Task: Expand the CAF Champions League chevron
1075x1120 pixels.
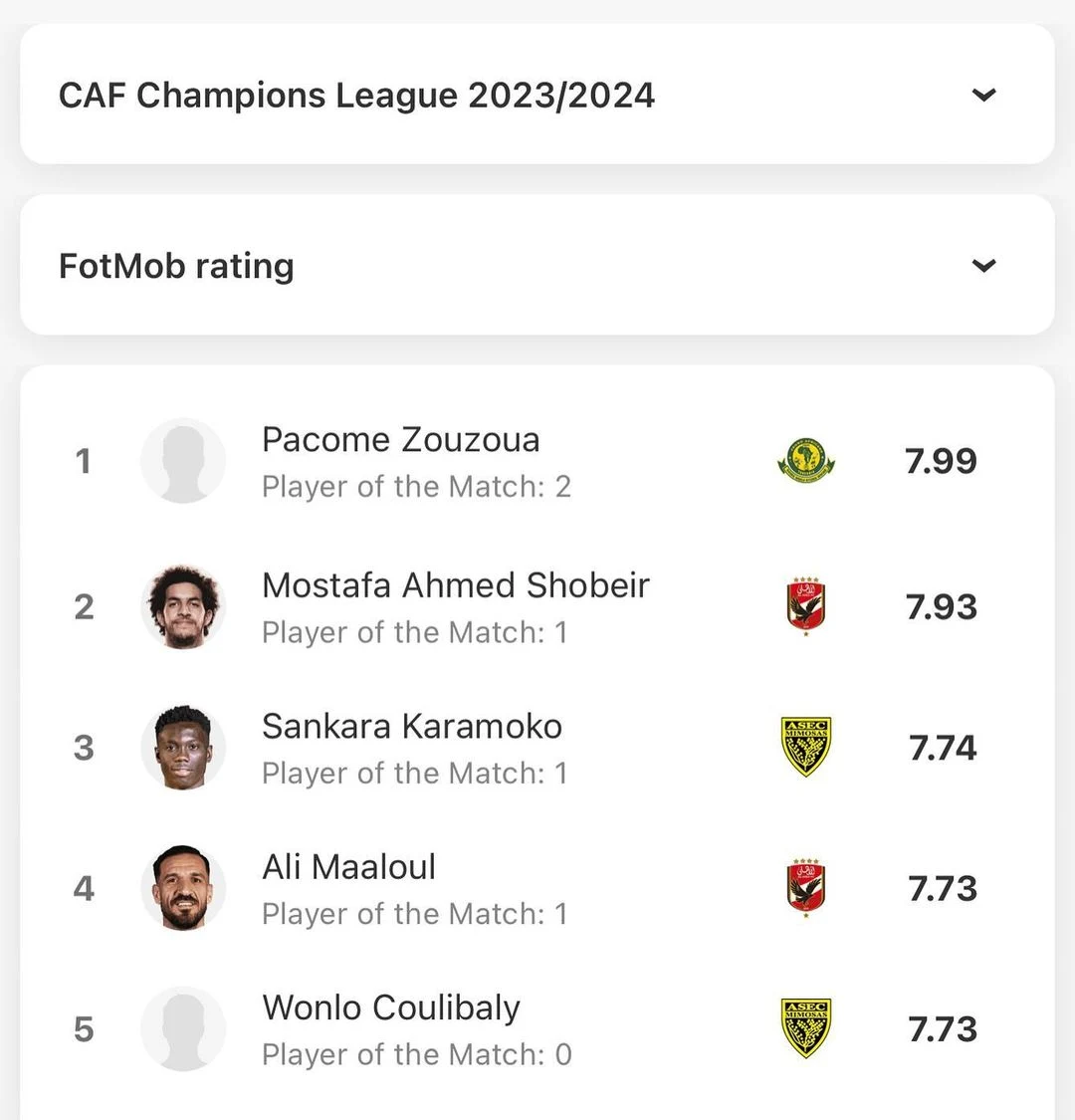Action: click(984, 95)
